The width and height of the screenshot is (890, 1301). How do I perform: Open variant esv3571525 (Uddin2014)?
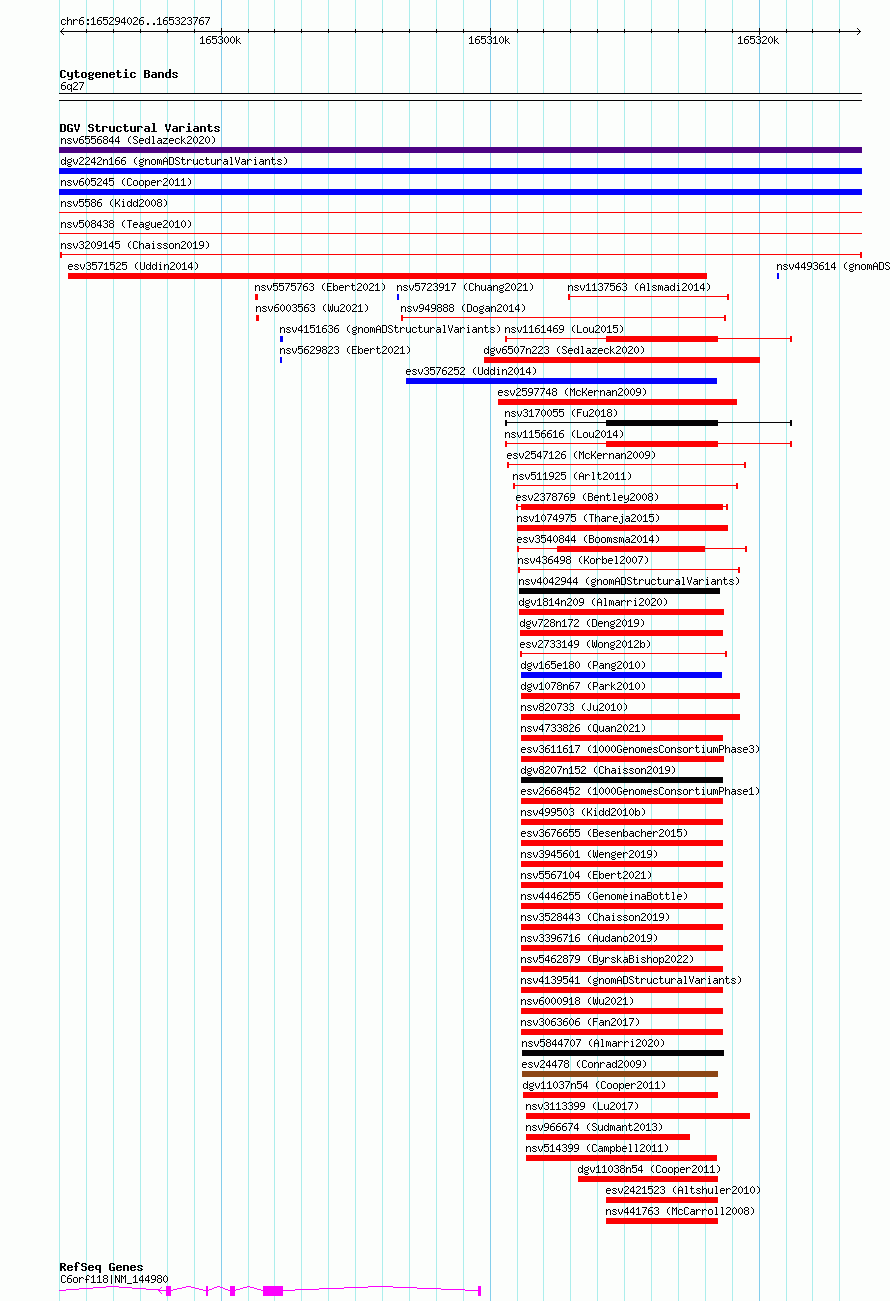[x=133, y=266]
